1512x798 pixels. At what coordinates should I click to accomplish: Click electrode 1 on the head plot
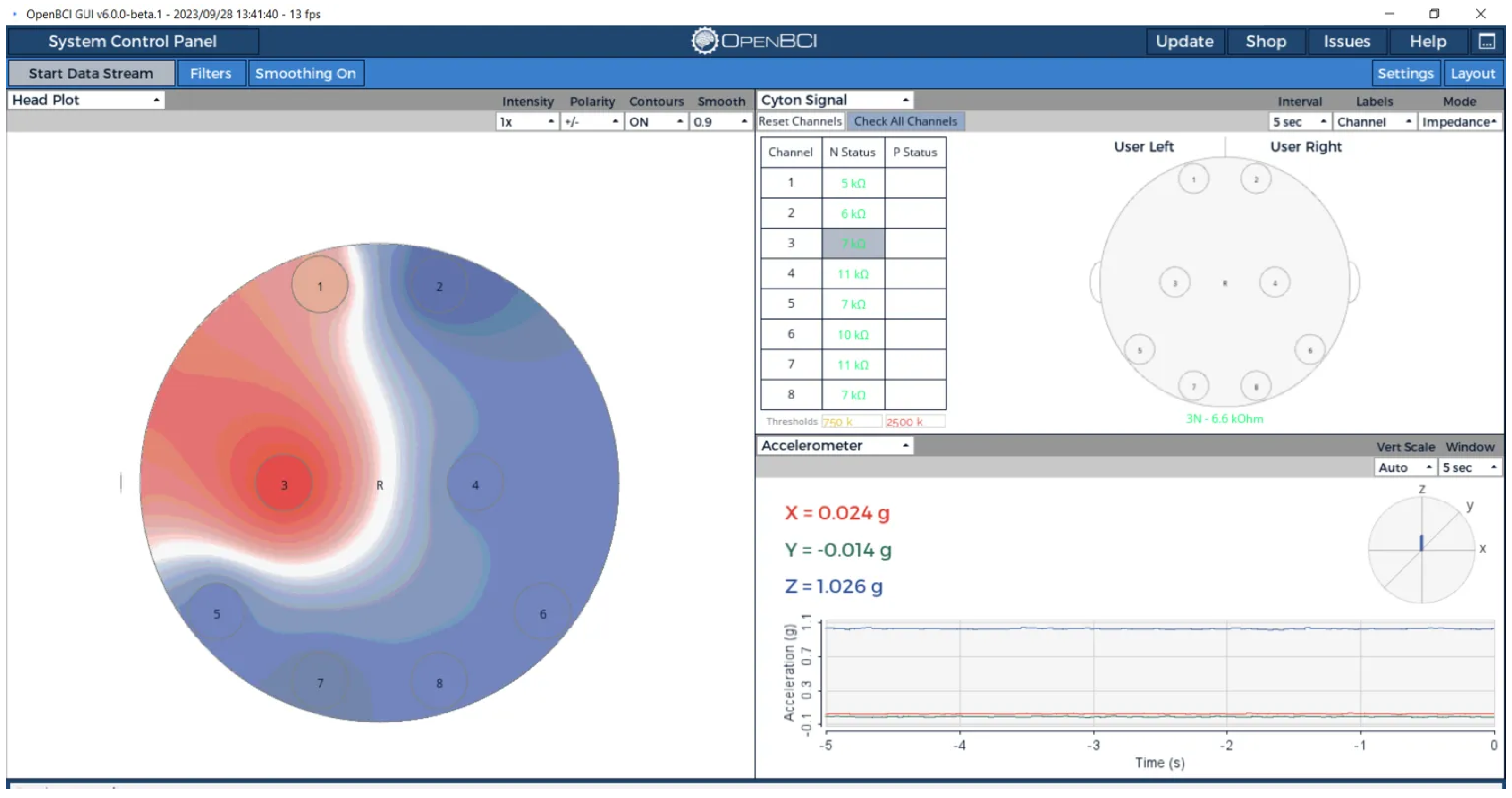pos(320,286)
